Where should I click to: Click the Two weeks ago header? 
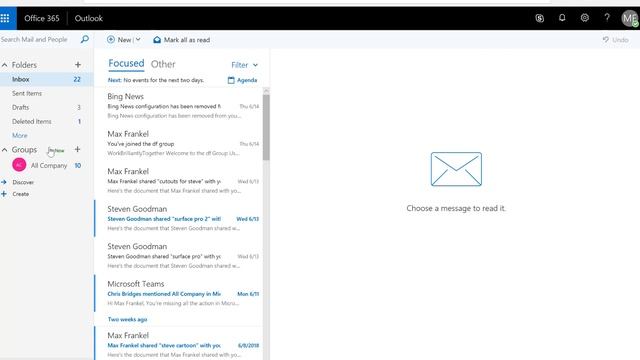click(x=127, y=319)
